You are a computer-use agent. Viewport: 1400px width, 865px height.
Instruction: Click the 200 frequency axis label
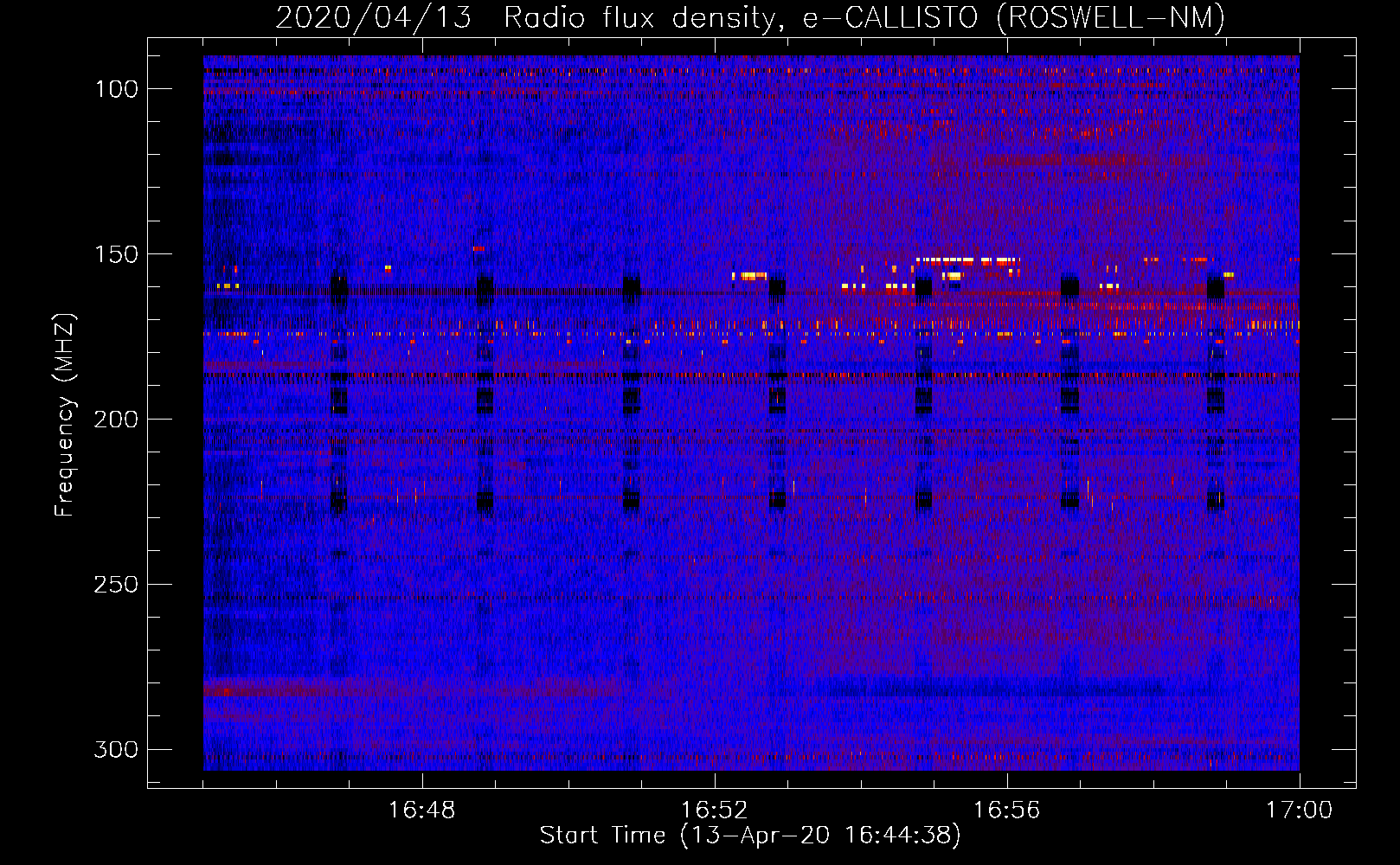click(115, 420)
